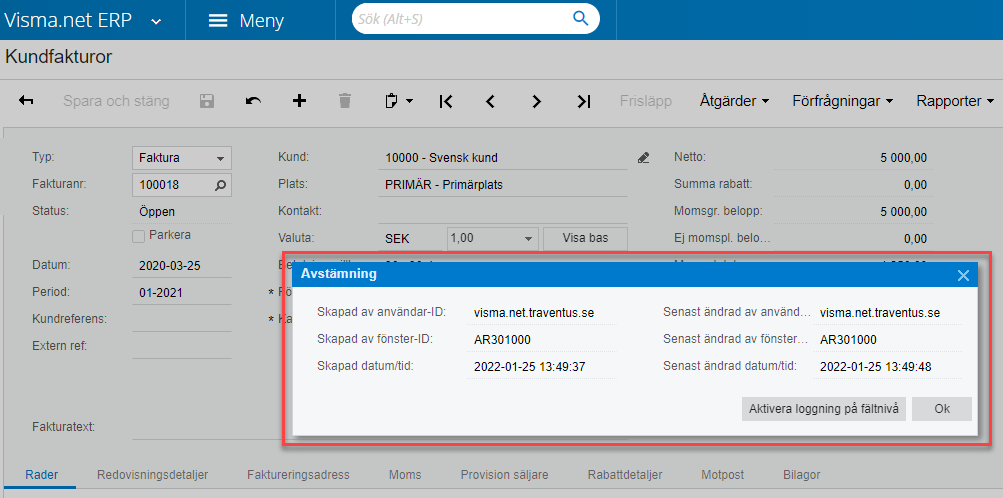1003x498 pixels.
Task: Click the Ok button in dialog
Action: tap(942, 408)
